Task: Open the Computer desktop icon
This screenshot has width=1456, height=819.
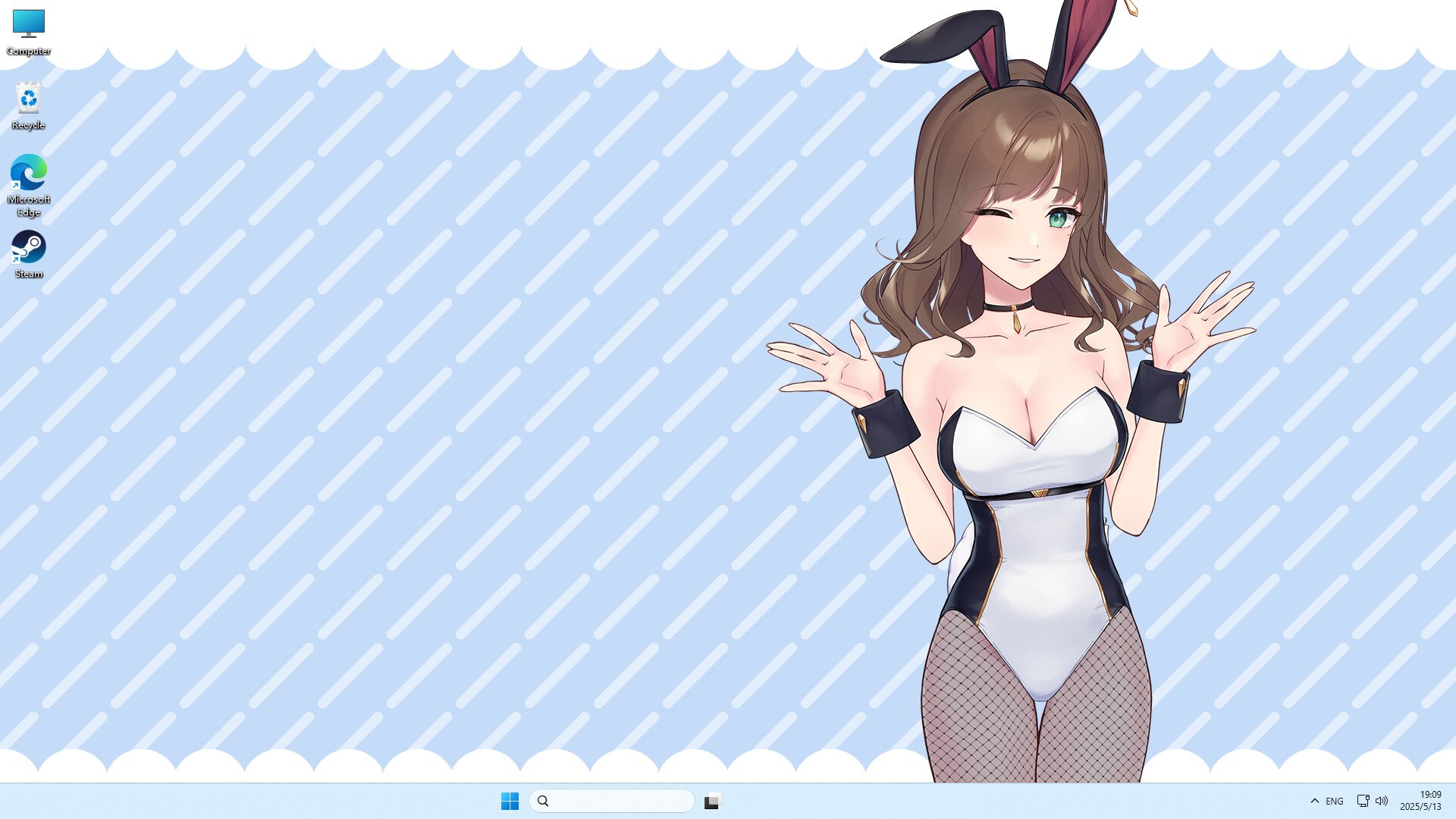Action: point(29,24)
